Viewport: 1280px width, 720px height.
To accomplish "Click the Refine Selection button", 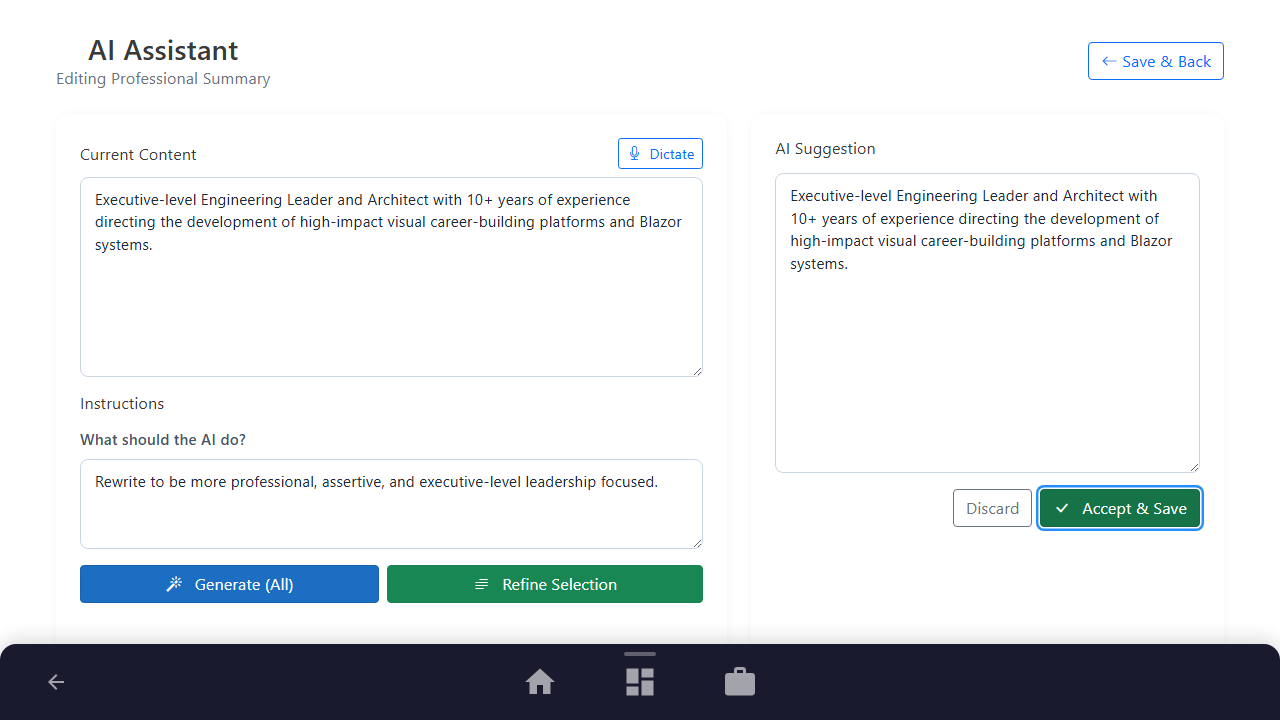I will point(545,584).
